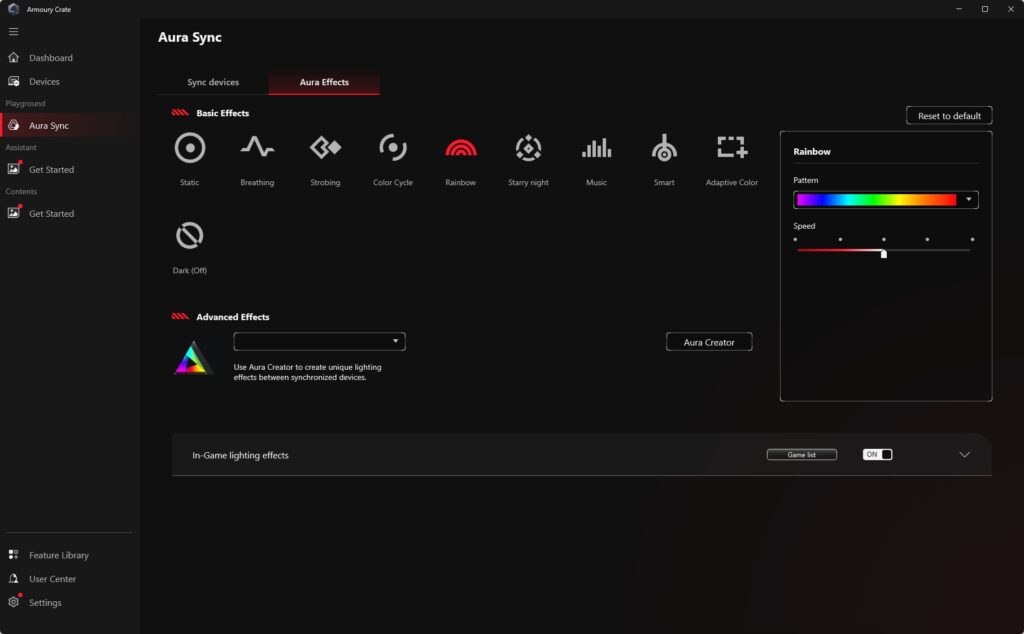
Task: Click the Reset to default button
Action: point(949,116)
